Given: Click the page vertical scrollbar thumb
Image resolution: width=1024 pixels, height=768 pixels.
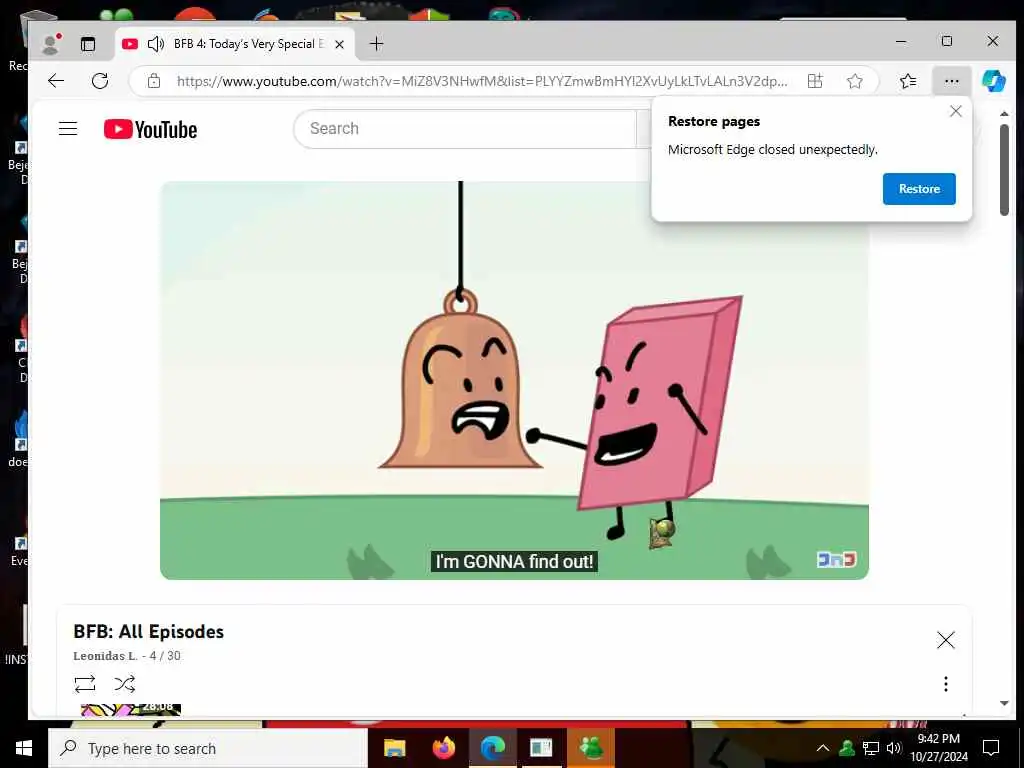Looking at the screenshot, I should (x=1004, y=170).
